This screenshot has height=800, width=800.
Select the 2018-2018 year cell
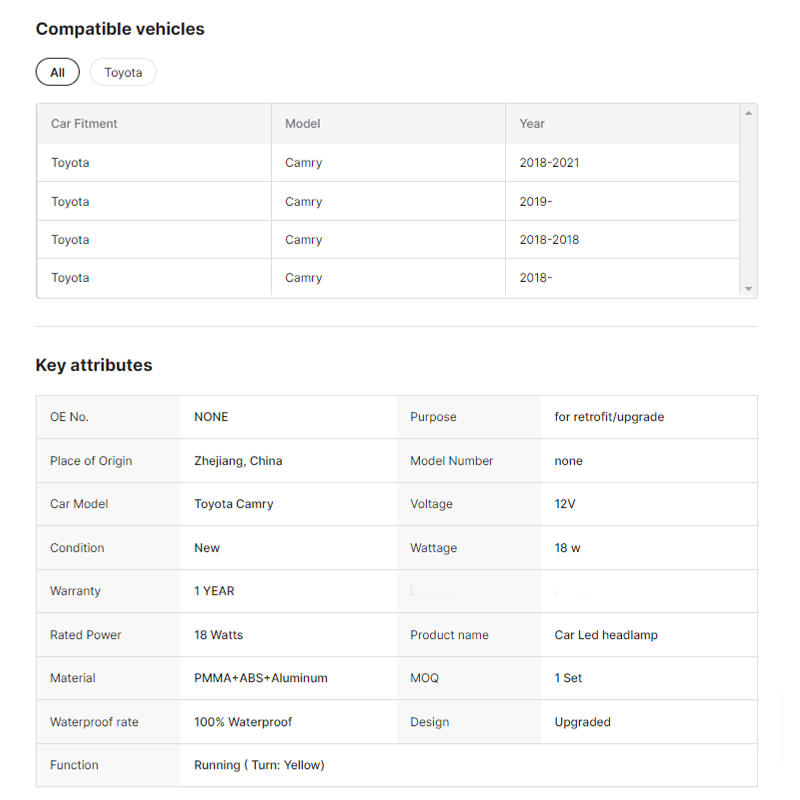[x=549, y=240]
